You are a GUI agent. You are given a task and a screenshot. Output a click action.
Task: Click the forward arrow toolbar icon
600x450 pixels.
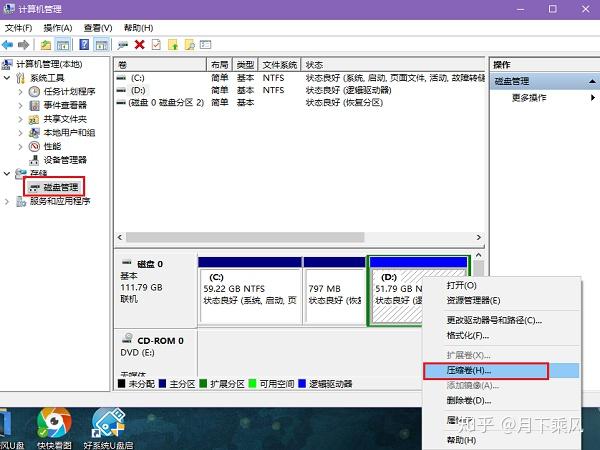(23, 45)
